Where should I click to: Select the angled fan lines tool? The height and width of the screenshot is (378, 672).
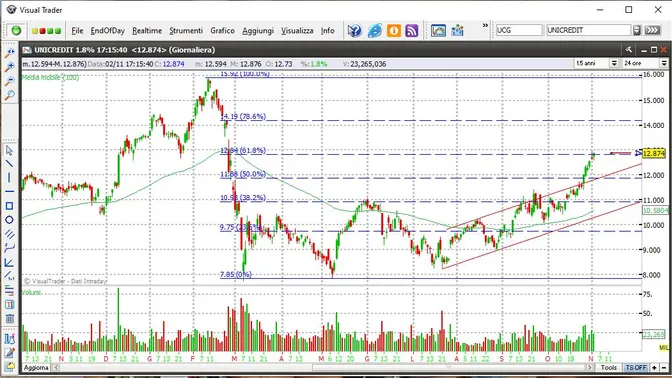9,262
